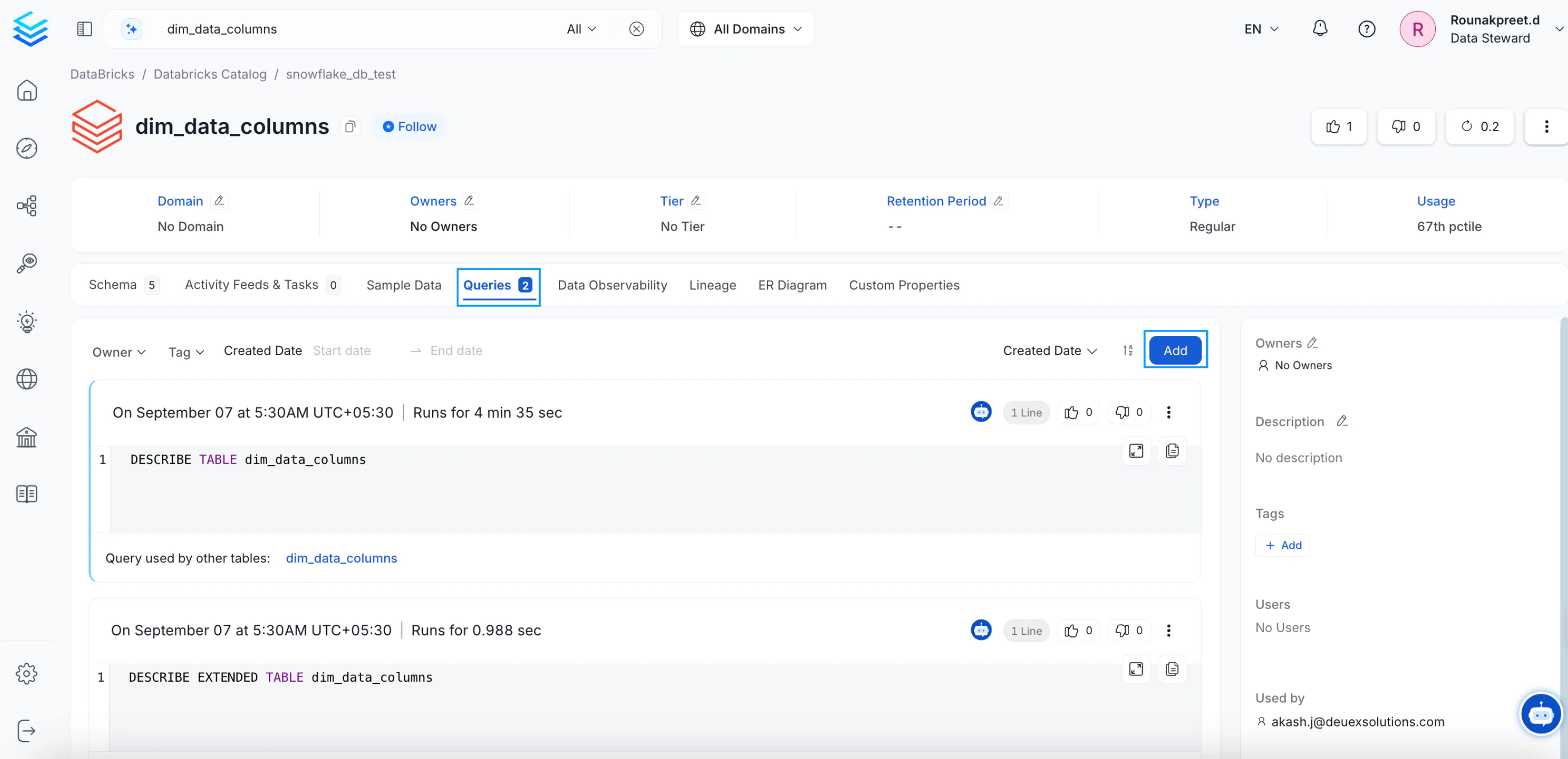Open Insights lightbulb icon in sidebar
The height and width of the screenshot is (759, 1568).
27,321
